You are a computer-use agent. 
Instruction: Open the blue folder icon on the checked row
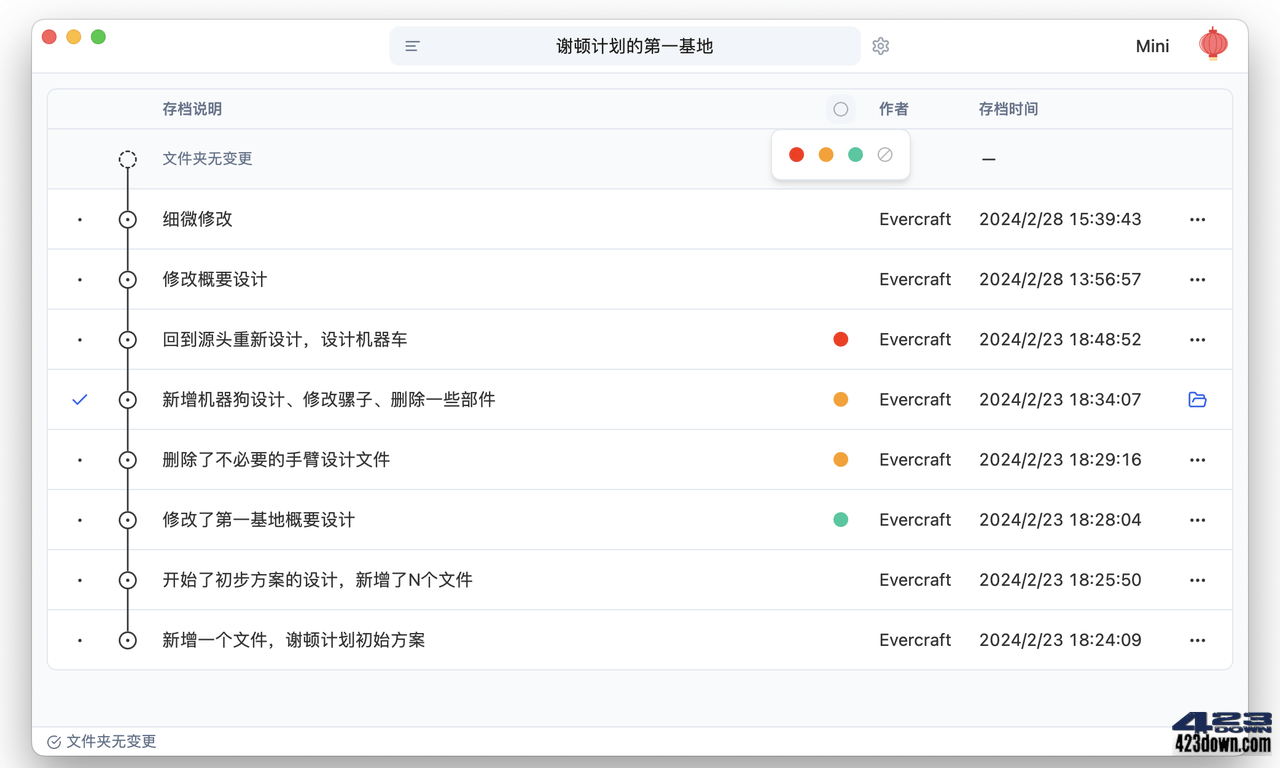(1197, 399)
